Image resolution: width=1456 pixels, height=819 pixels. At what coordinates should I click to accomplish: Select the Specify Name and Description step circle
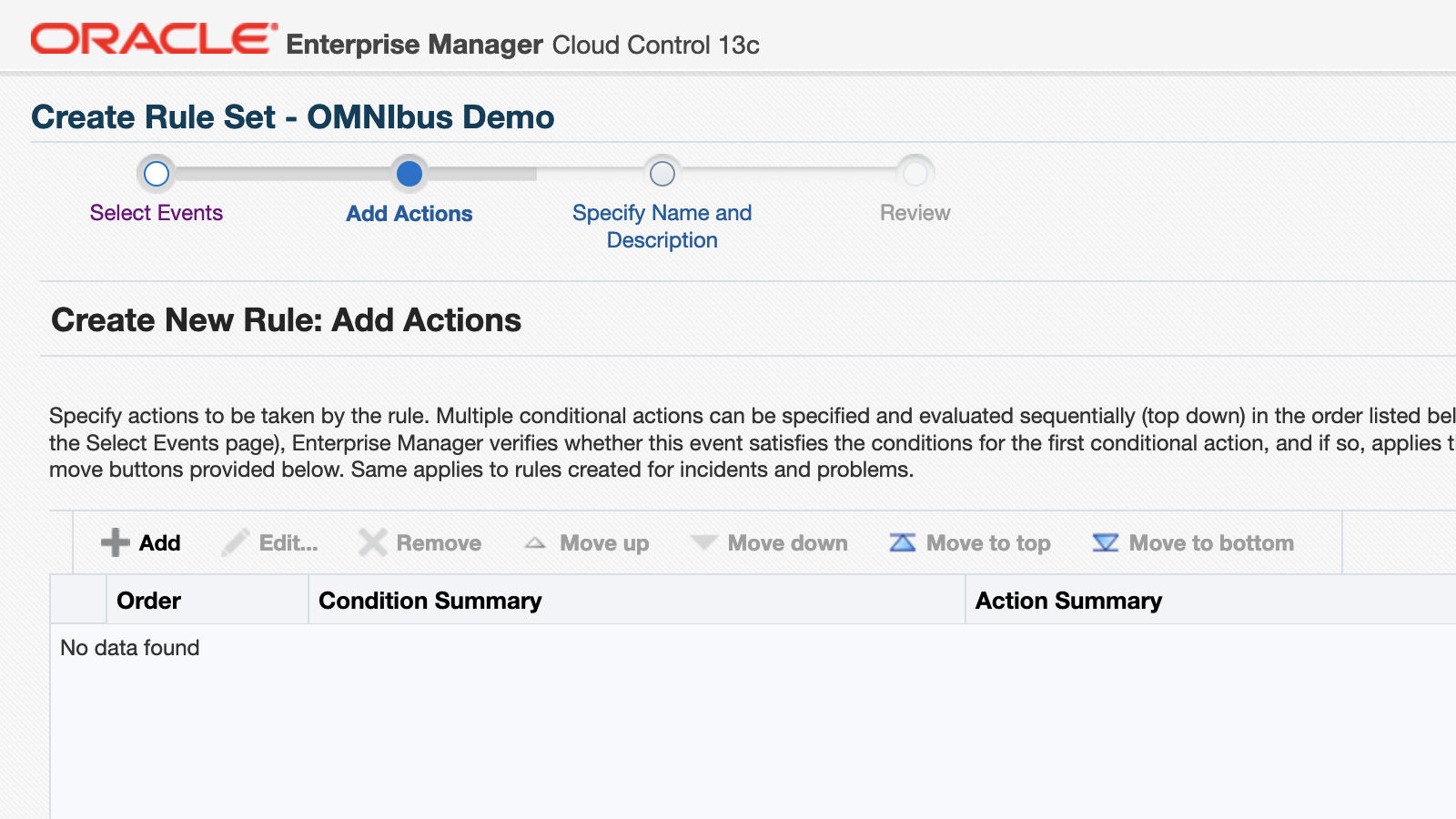pos(662,173)
